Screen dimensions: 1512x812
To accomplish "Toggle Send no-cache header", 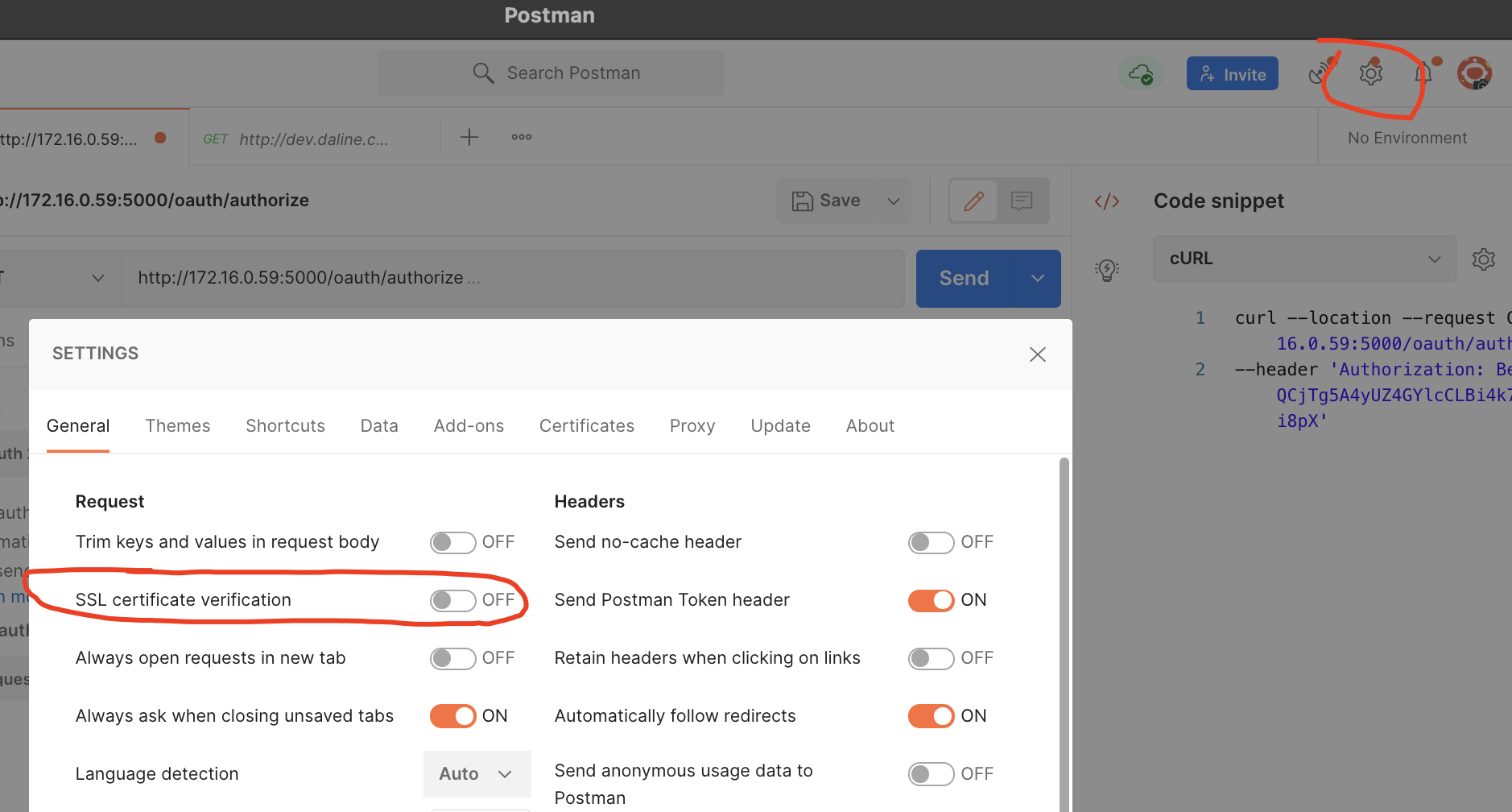I will click(931, 543).
